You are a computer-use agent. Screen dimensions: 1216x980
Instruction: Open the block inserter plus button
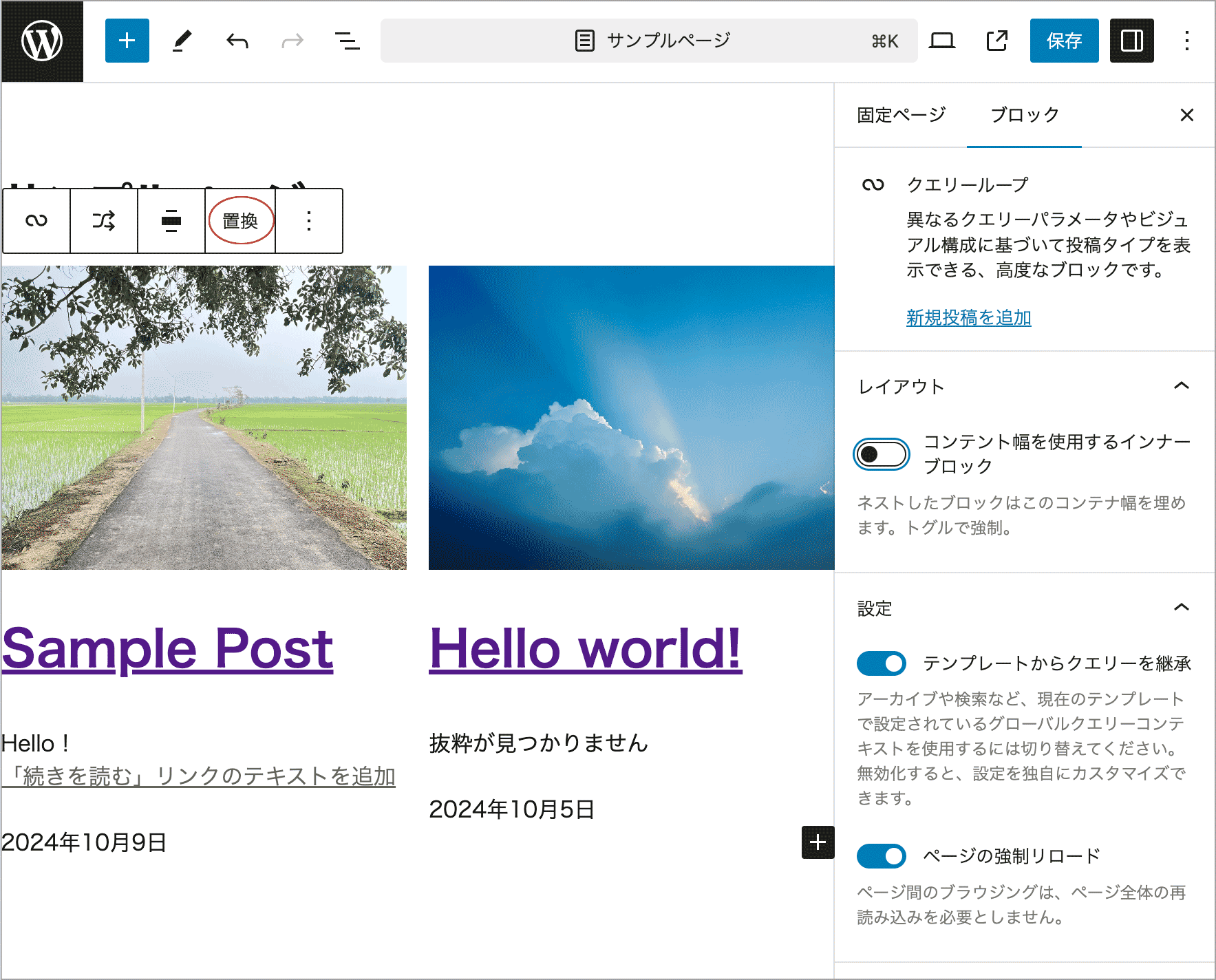coord(127,41)
